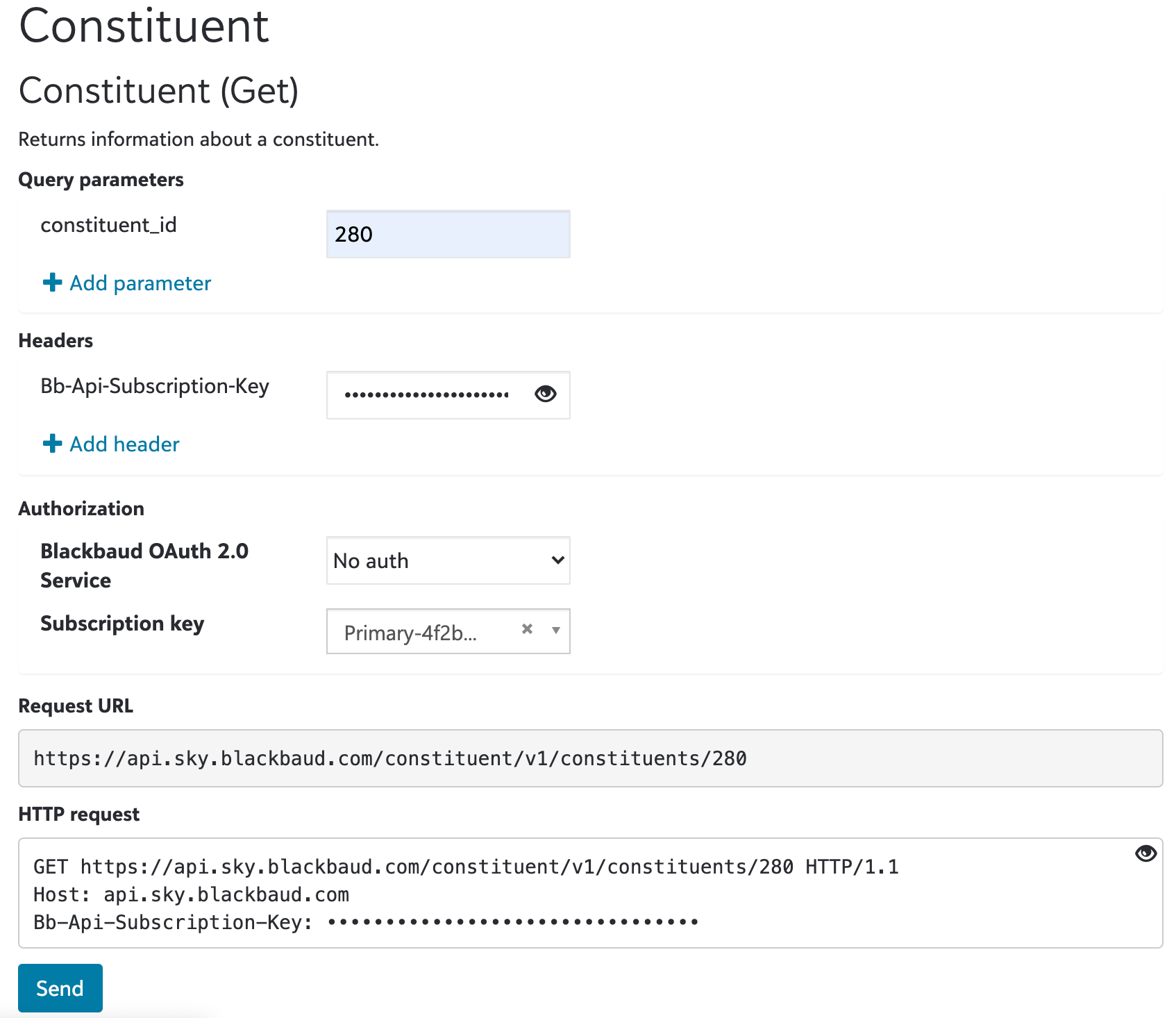Viewport: 1176px width, 1018px height.
Task: Expand the subscription key dropdown arrow
Action: [x=556, y=631]
